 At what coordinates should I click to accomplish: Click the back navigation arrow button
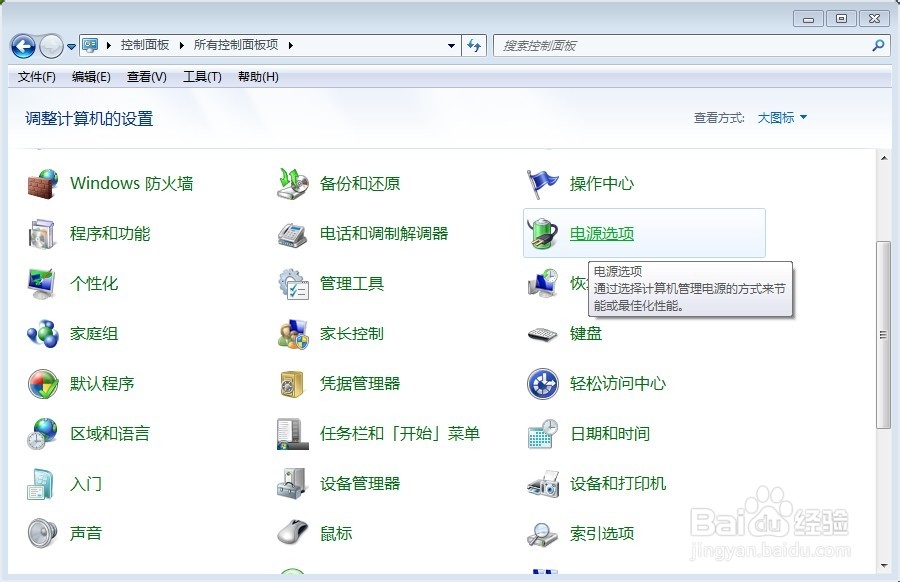tap(22, 45)
